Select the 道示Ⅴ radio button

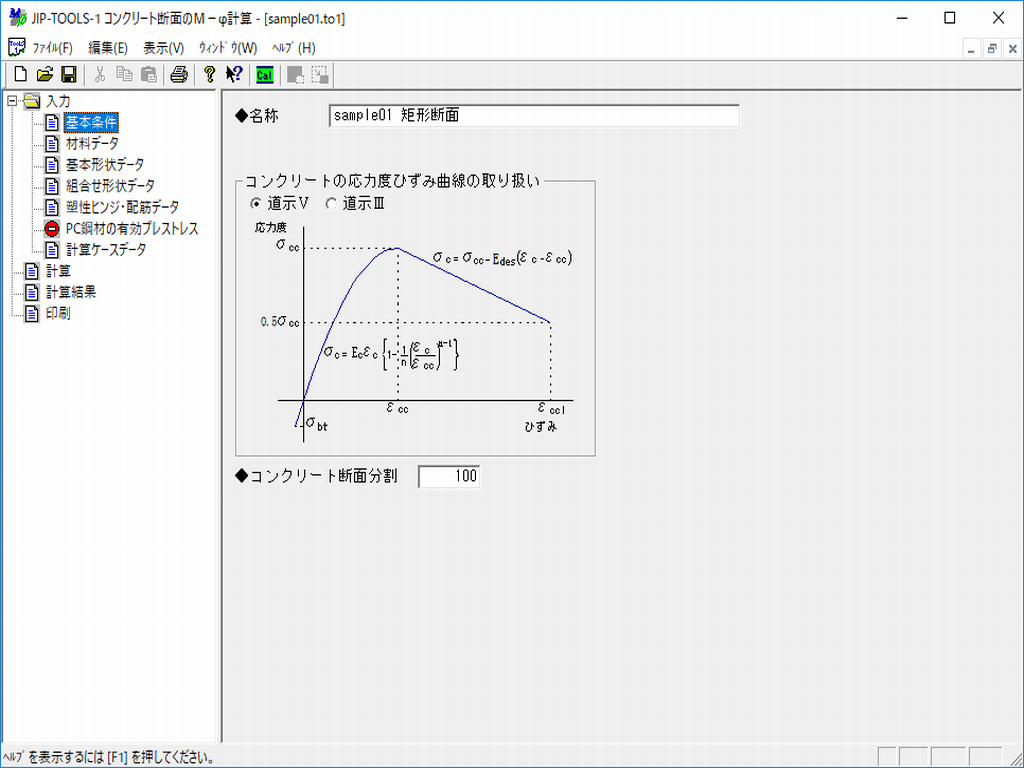coord(256,203)
